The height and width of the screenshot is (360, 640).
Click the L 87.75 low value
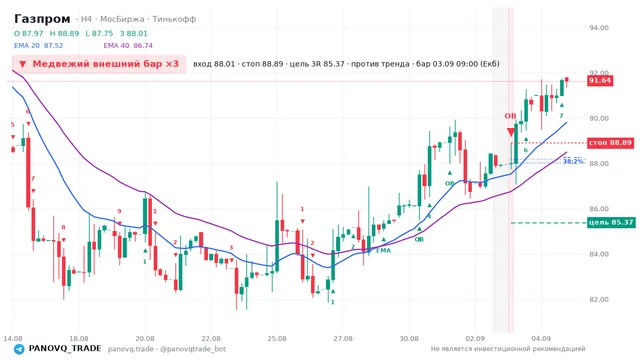pos(99,33)
